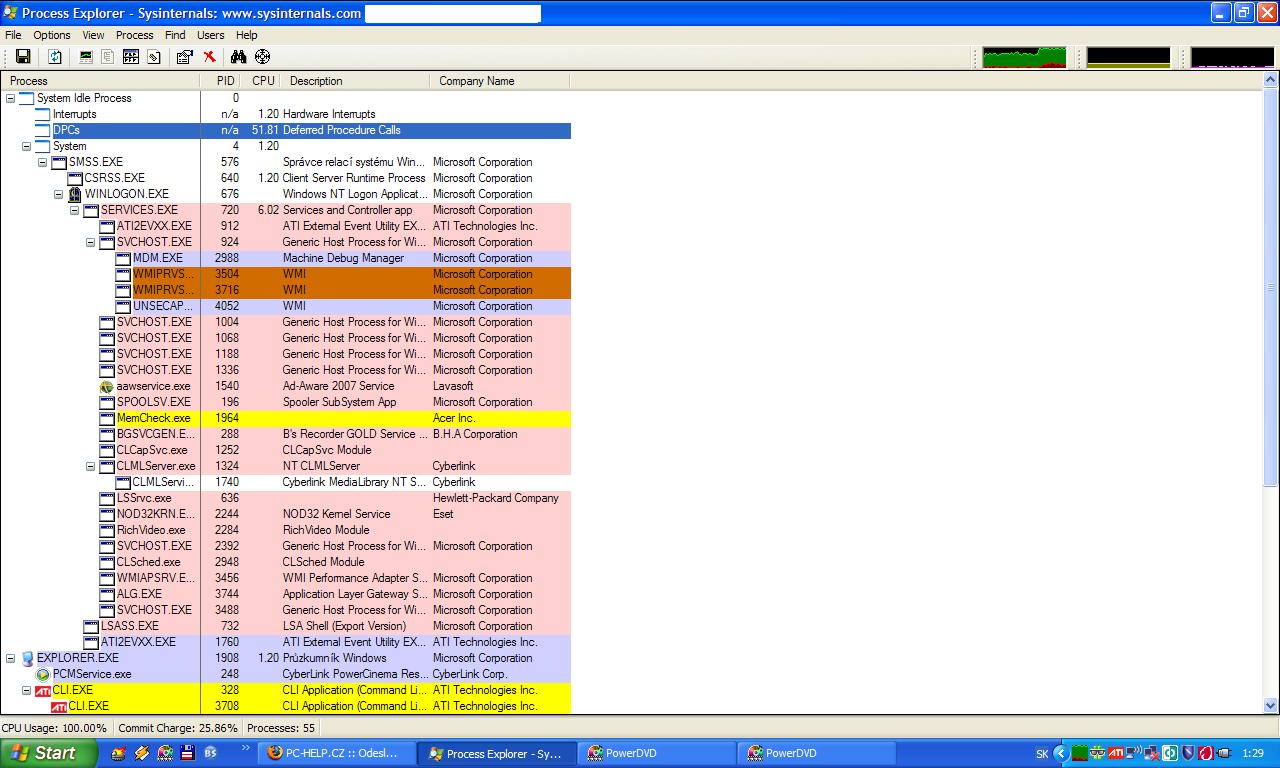Select the DPCs row

[x=286, y=130]
